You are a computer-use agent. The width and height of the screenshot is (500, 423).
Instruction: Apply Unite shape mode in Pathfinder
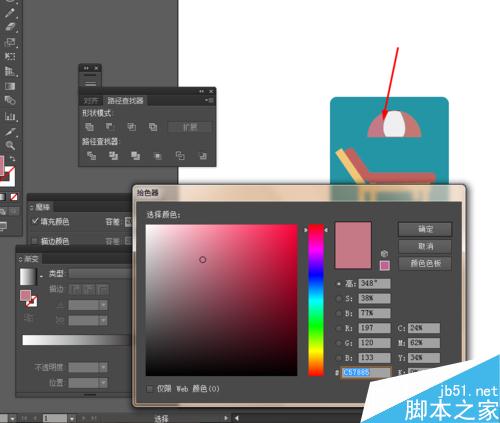point(89,127)
